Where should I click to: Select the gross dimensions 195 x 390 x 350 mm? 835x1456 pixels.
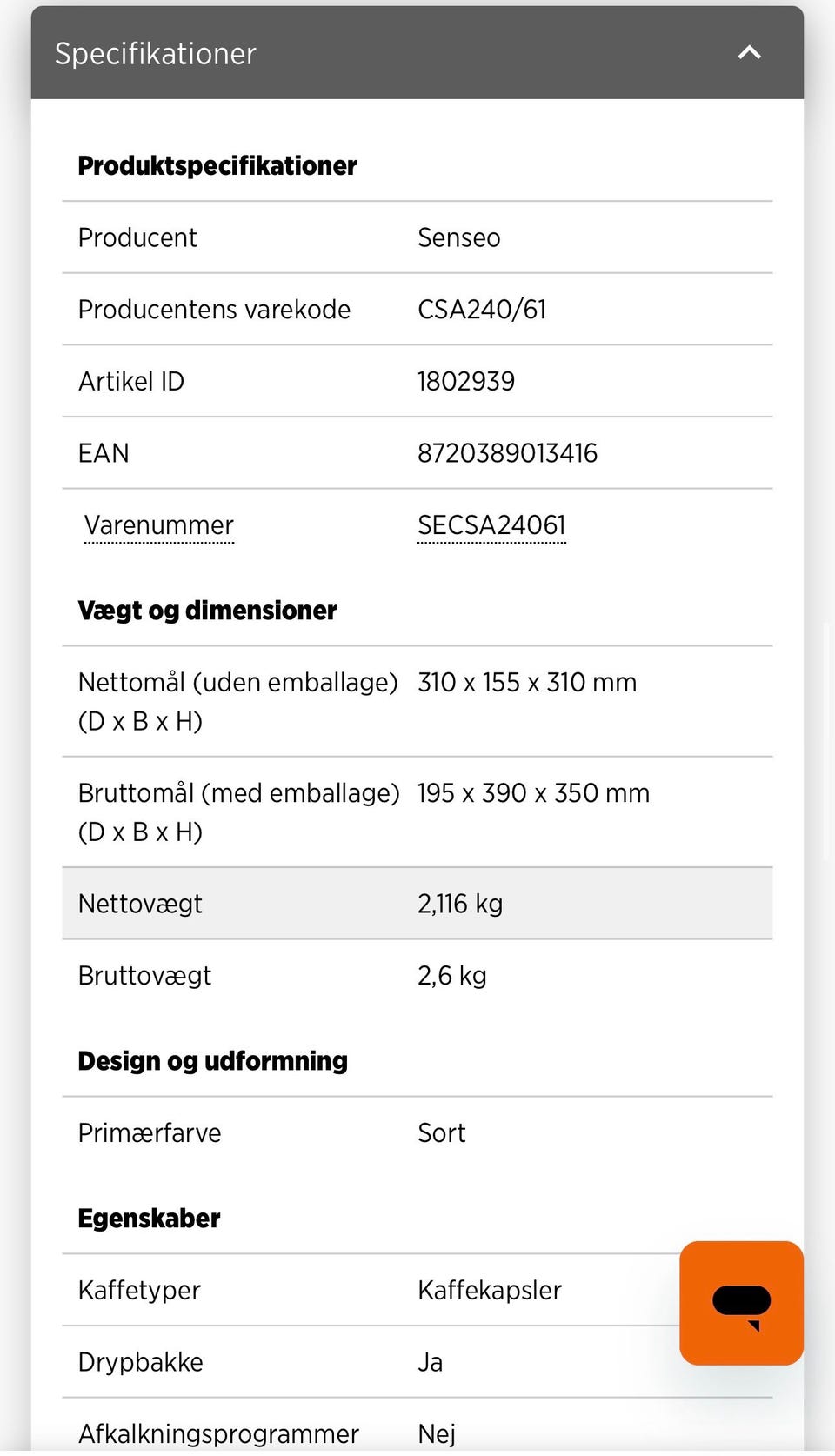tap(533, 793)
